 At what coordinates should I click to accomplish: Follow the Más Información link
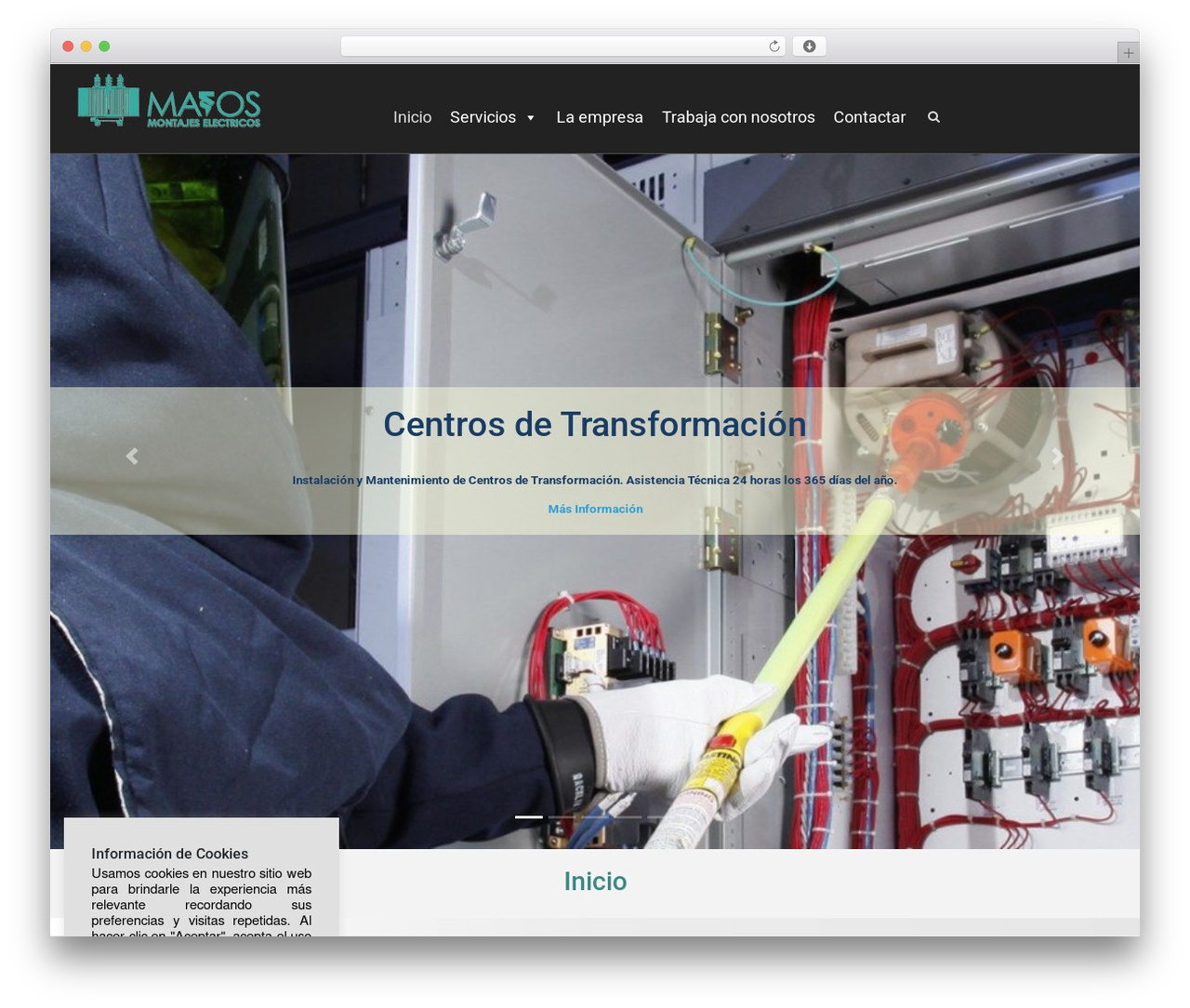coord(595,509)
